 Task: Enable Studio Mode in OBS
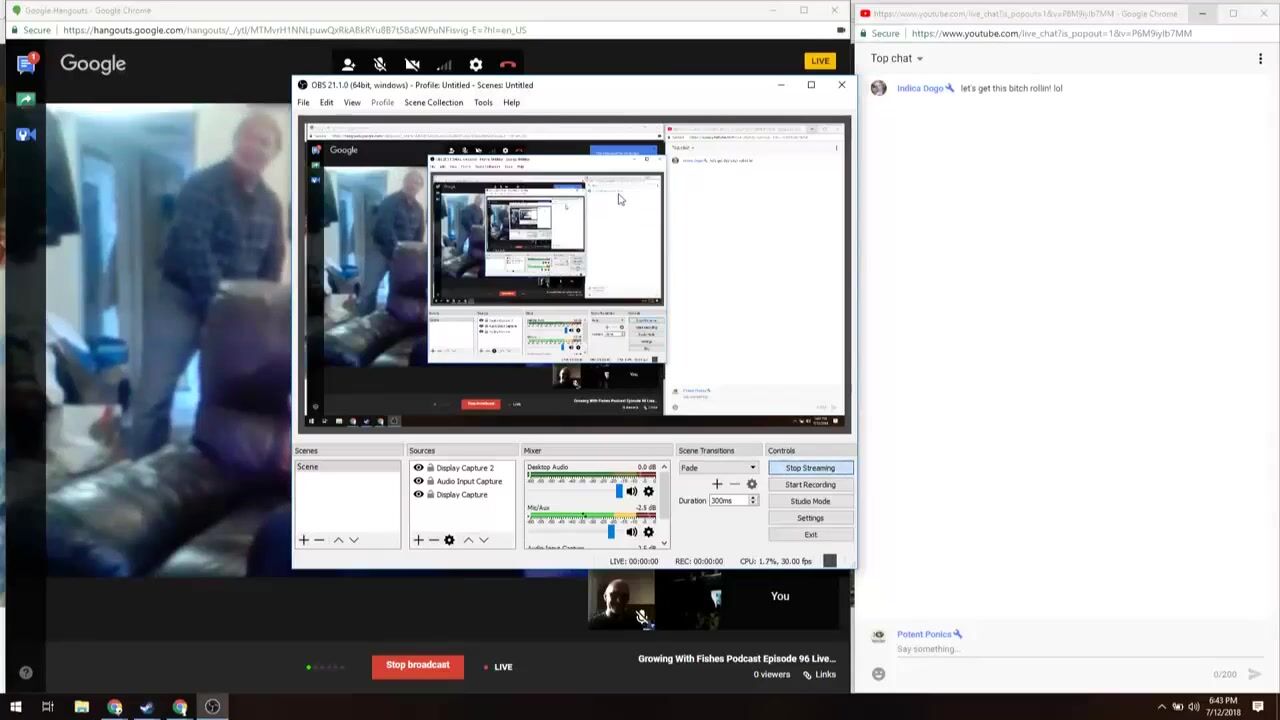pyautogui.click(x=810, y=501)
